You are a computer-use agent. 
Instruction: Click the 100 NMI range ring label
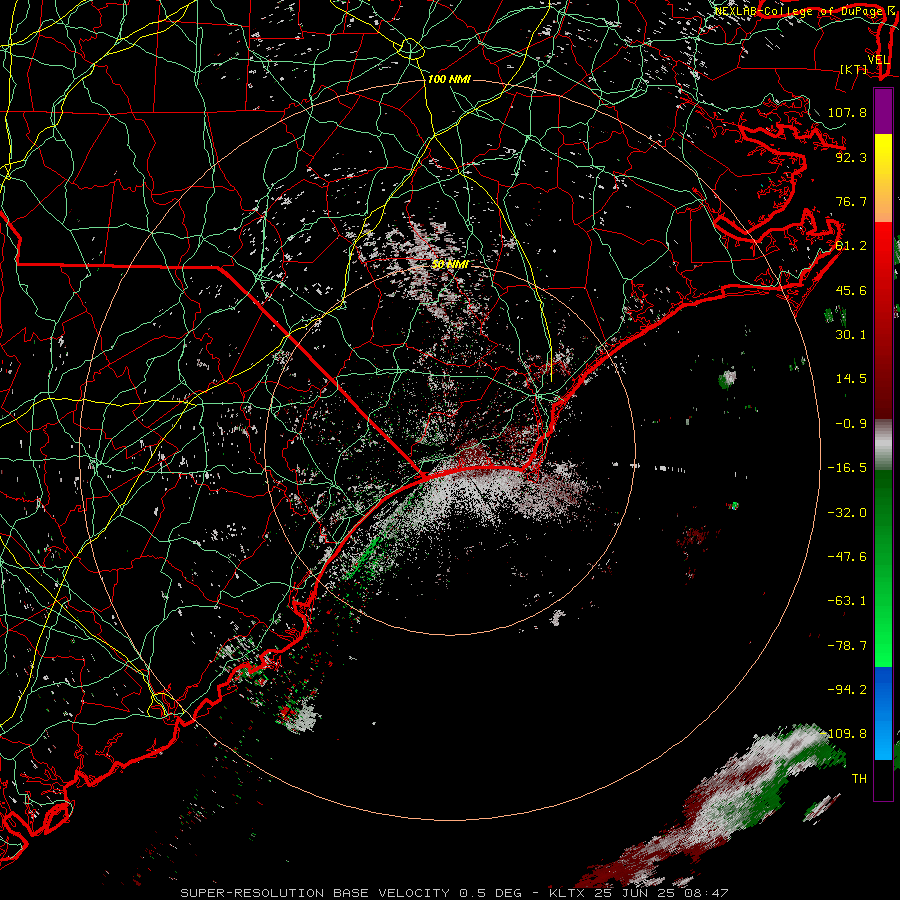click(449, 79)
